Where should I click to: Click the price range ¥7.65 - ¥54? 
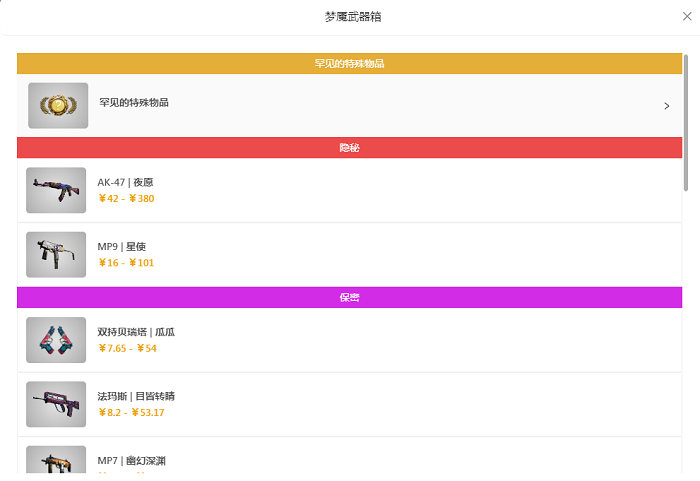click(128, 348)
